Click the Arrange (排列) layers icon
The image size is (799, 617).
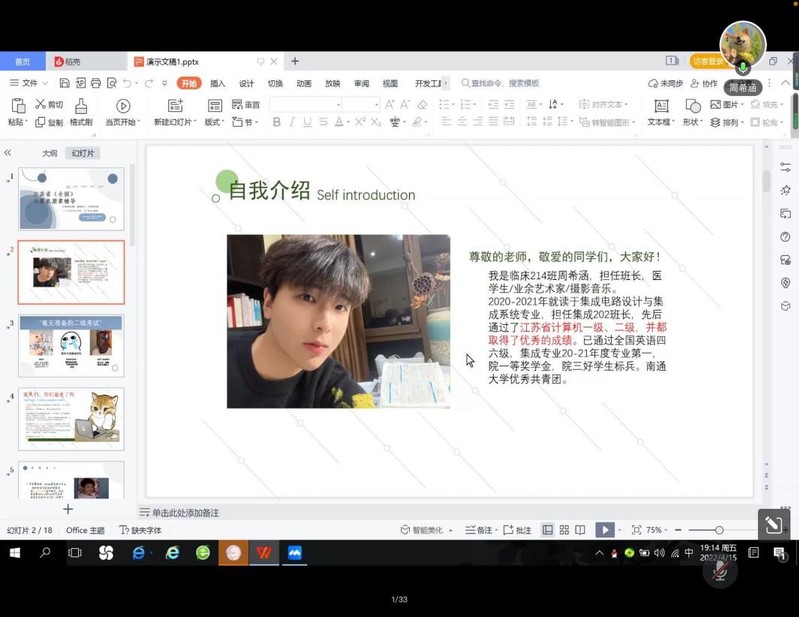715,122
